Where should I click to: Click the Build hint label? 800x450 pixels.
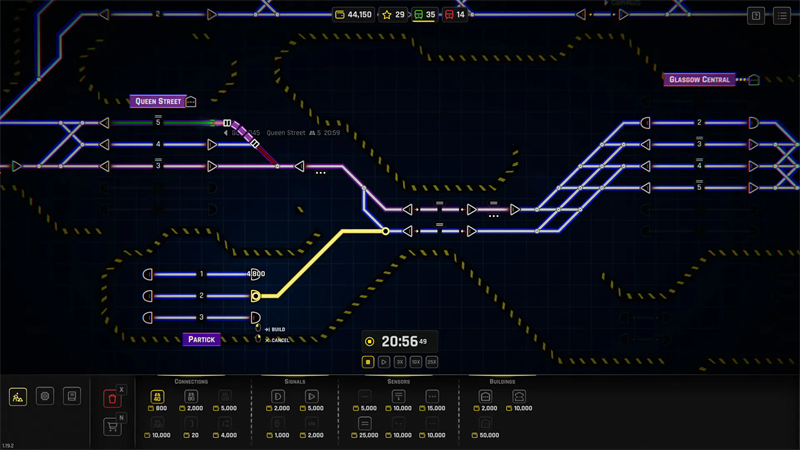(275, 330)
